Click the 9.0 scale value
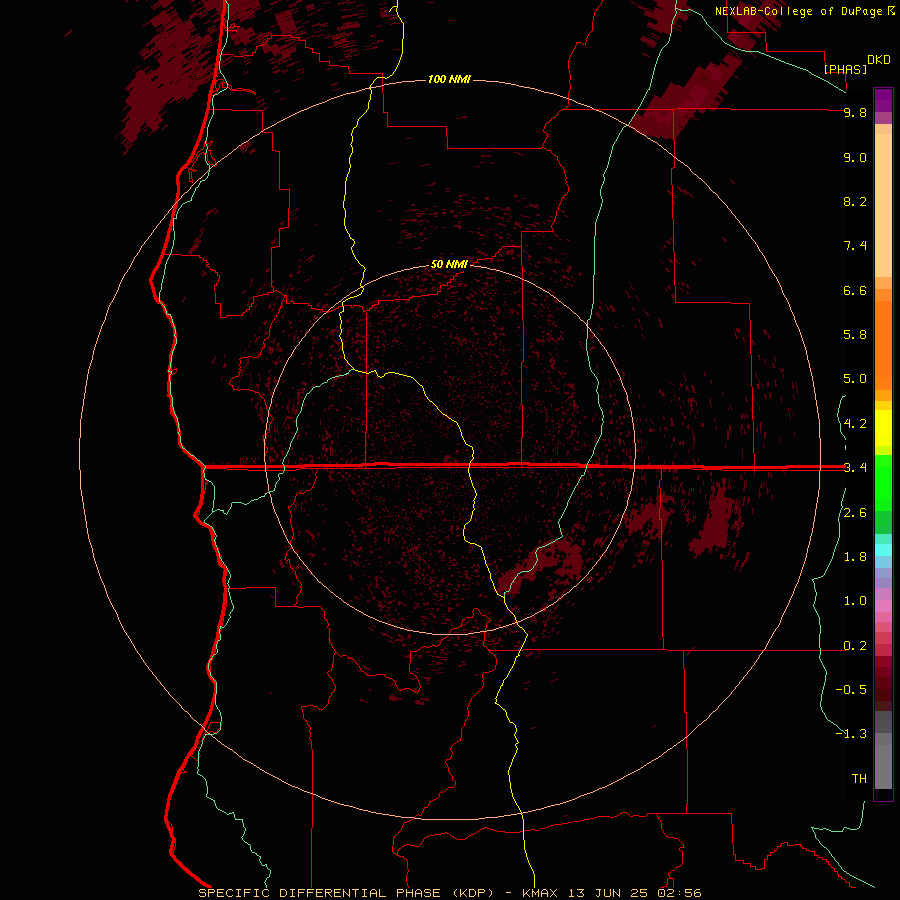 855,157
